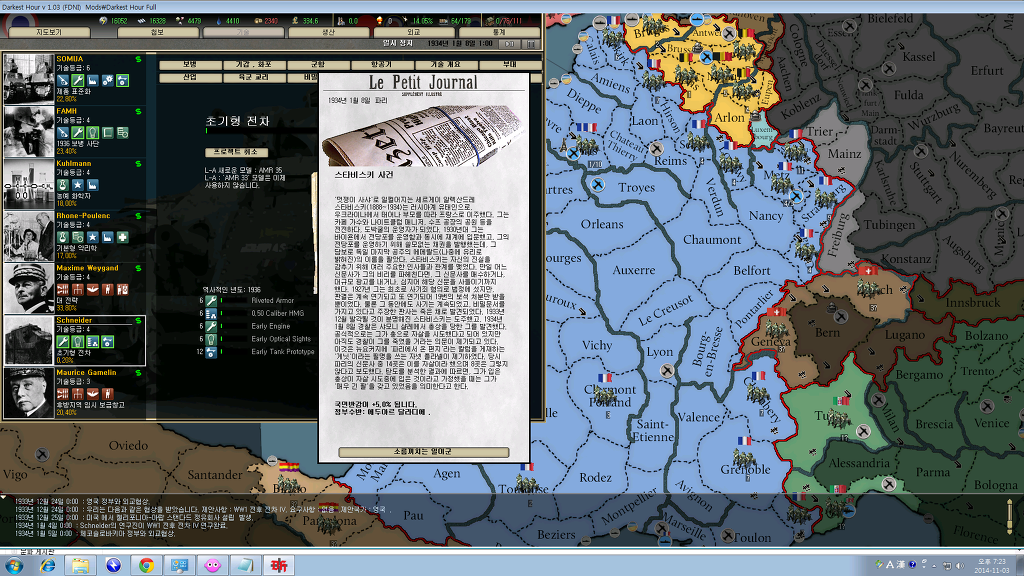Image resolution: width=1024 pixels, height=576 pixels.
Task: Click Bern province on the map
Action: pyautogui.click(x=827, y=332)
